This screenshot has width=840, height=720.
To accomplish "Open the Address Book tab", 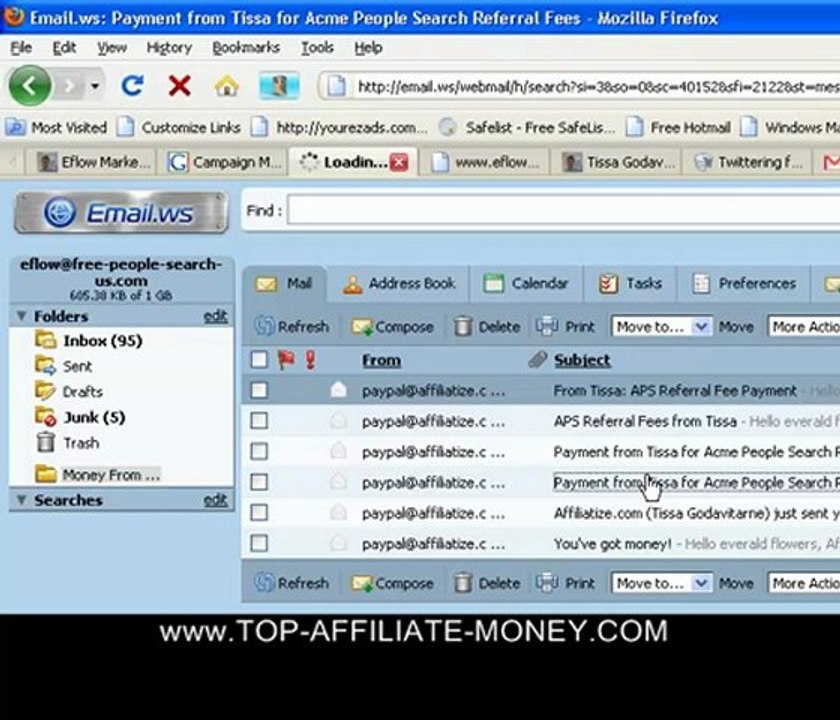I will pos(399,283).
